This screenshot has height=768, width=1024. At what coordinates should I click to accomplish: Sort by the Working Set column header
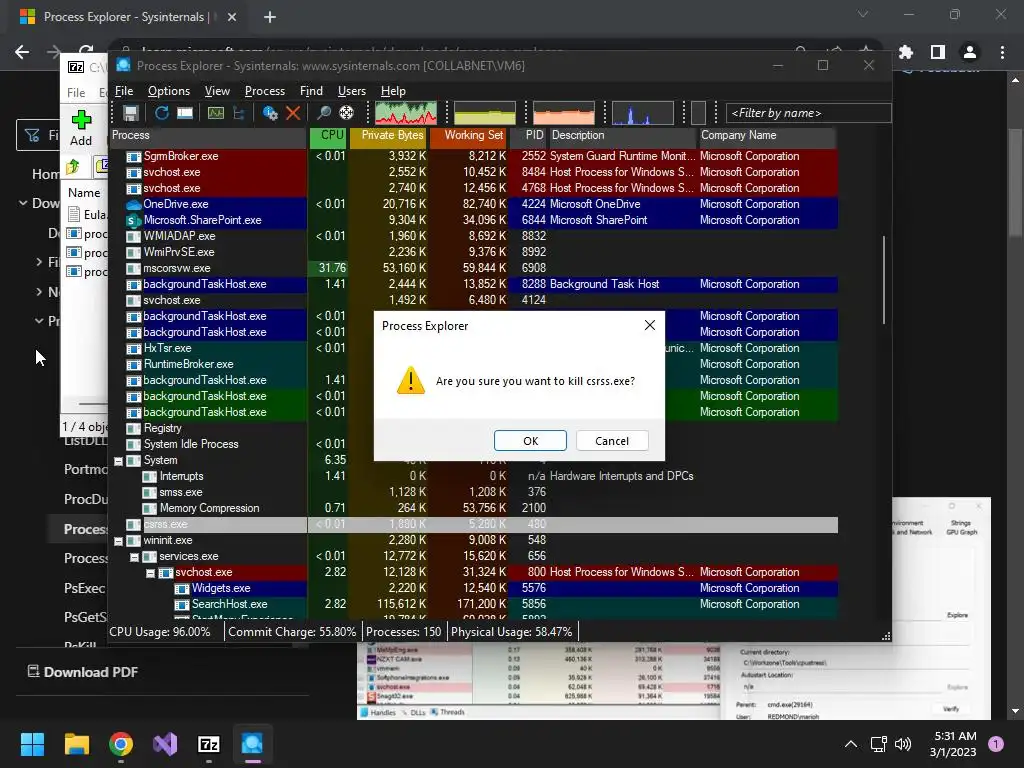(x=468, y=135)
